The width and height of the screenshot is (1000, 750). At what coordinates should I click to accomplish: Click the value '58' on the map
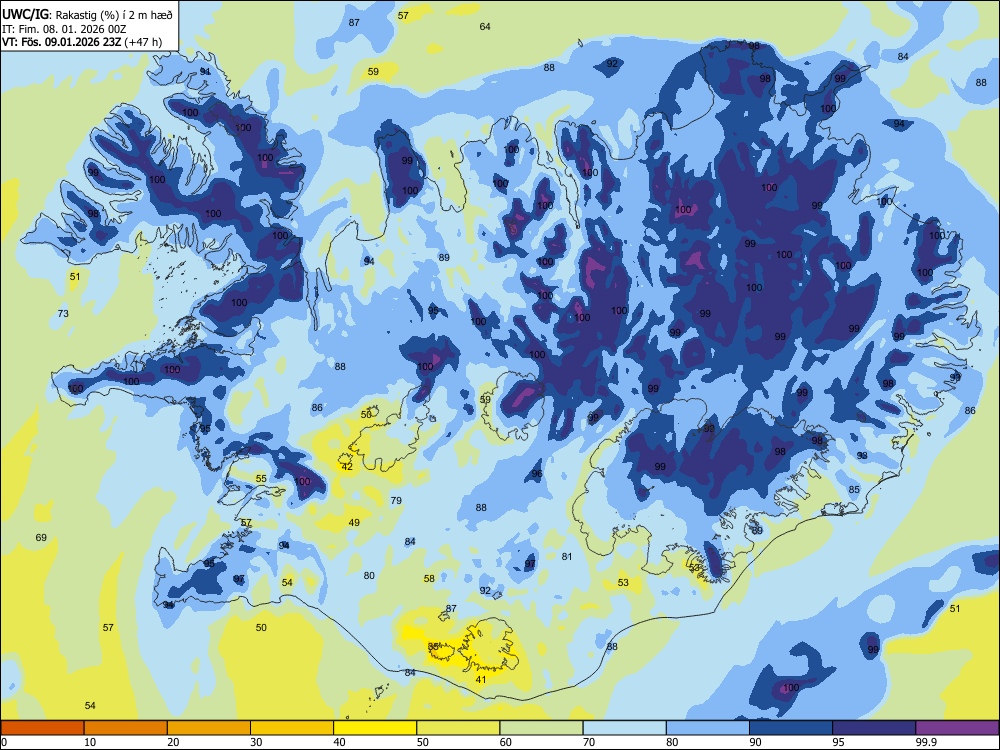[429, 578]
